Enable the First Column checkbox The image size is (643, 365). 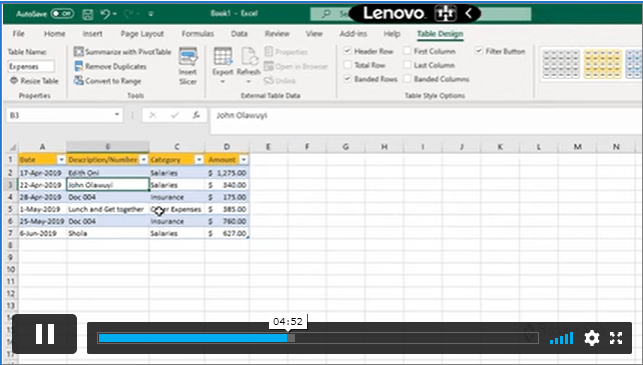(x=407, y=51)
